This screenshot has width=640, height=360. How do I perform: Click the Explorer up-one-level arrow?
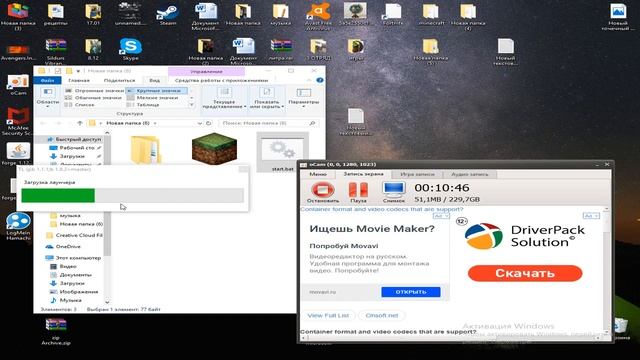(x=80, y=123)
